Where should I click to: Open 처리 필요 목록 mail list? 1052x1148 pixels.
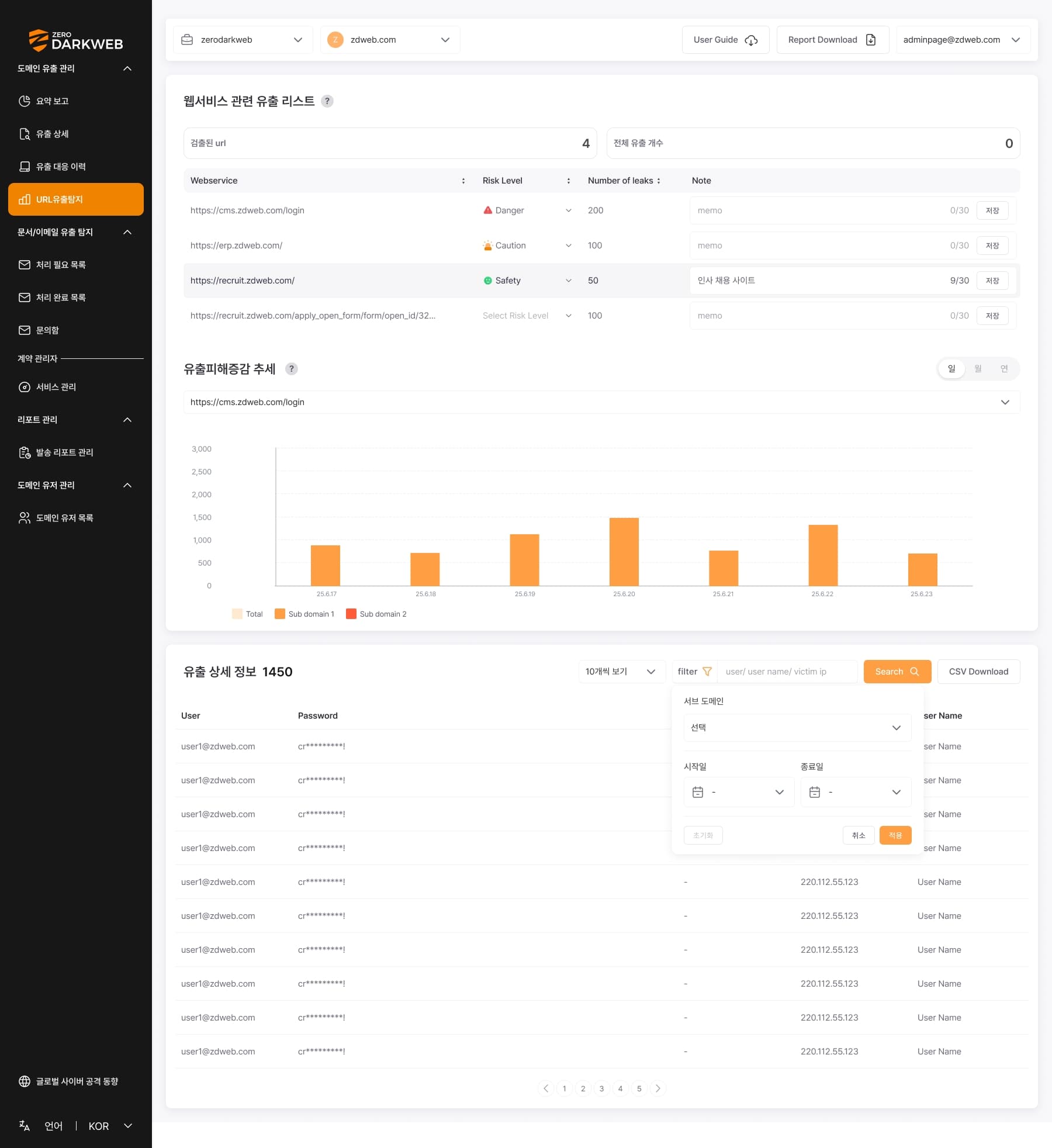76,265
